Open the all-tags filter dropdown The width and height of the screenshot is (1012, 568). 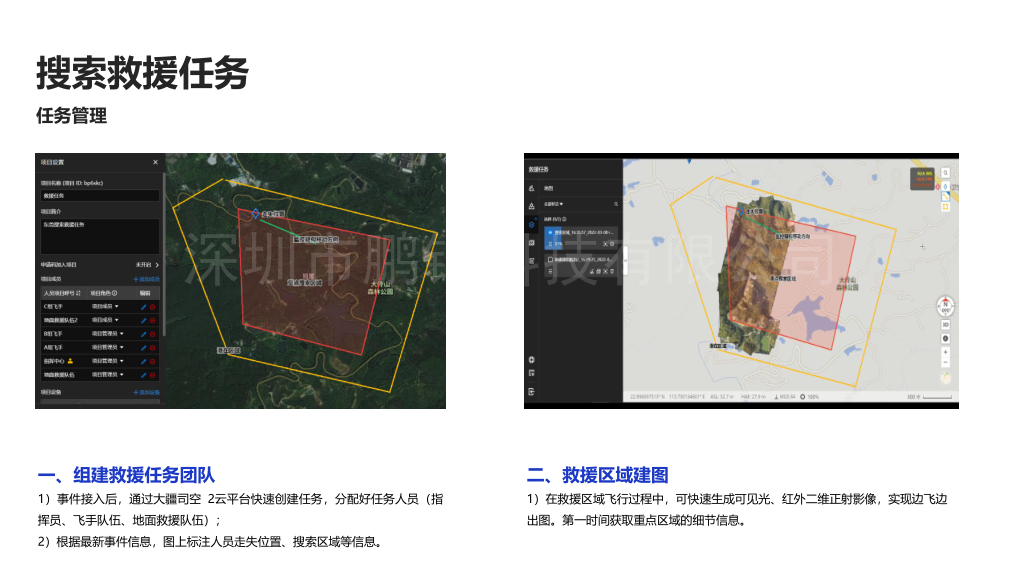(554, 204)
